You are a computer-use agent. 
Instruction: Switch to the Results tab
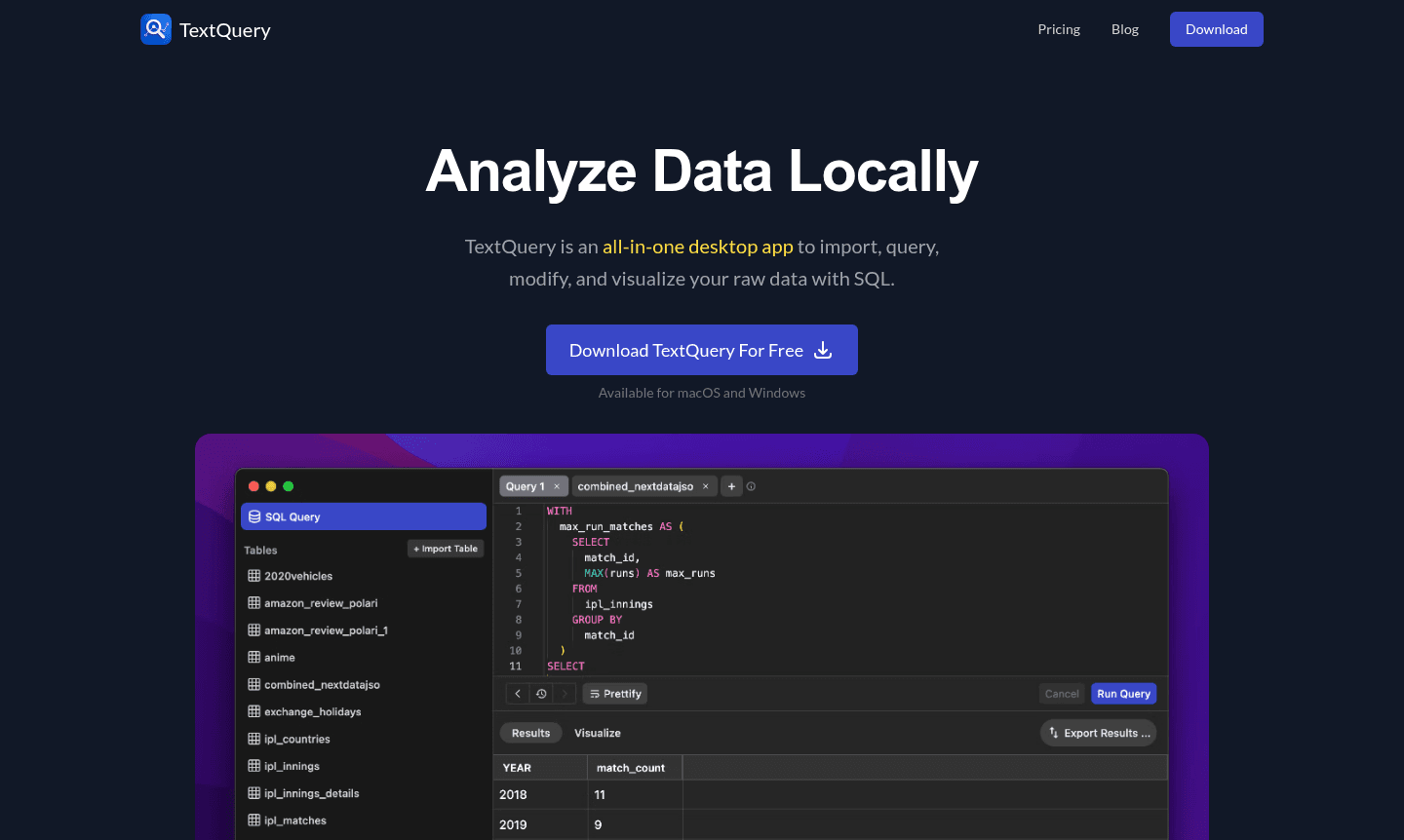point(530,732)
